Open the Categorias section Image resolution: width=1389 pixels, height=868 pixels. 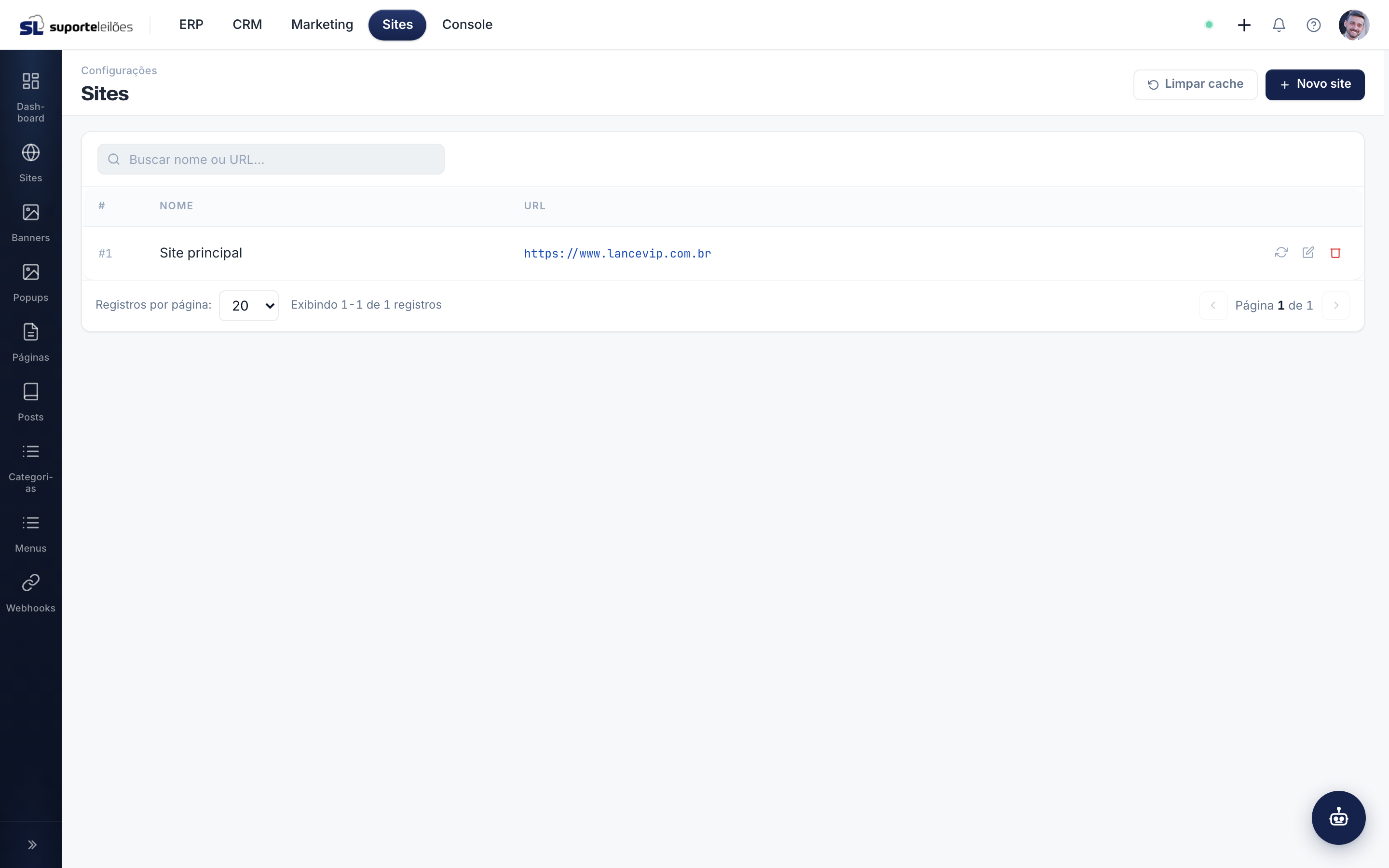click(30, 467)
